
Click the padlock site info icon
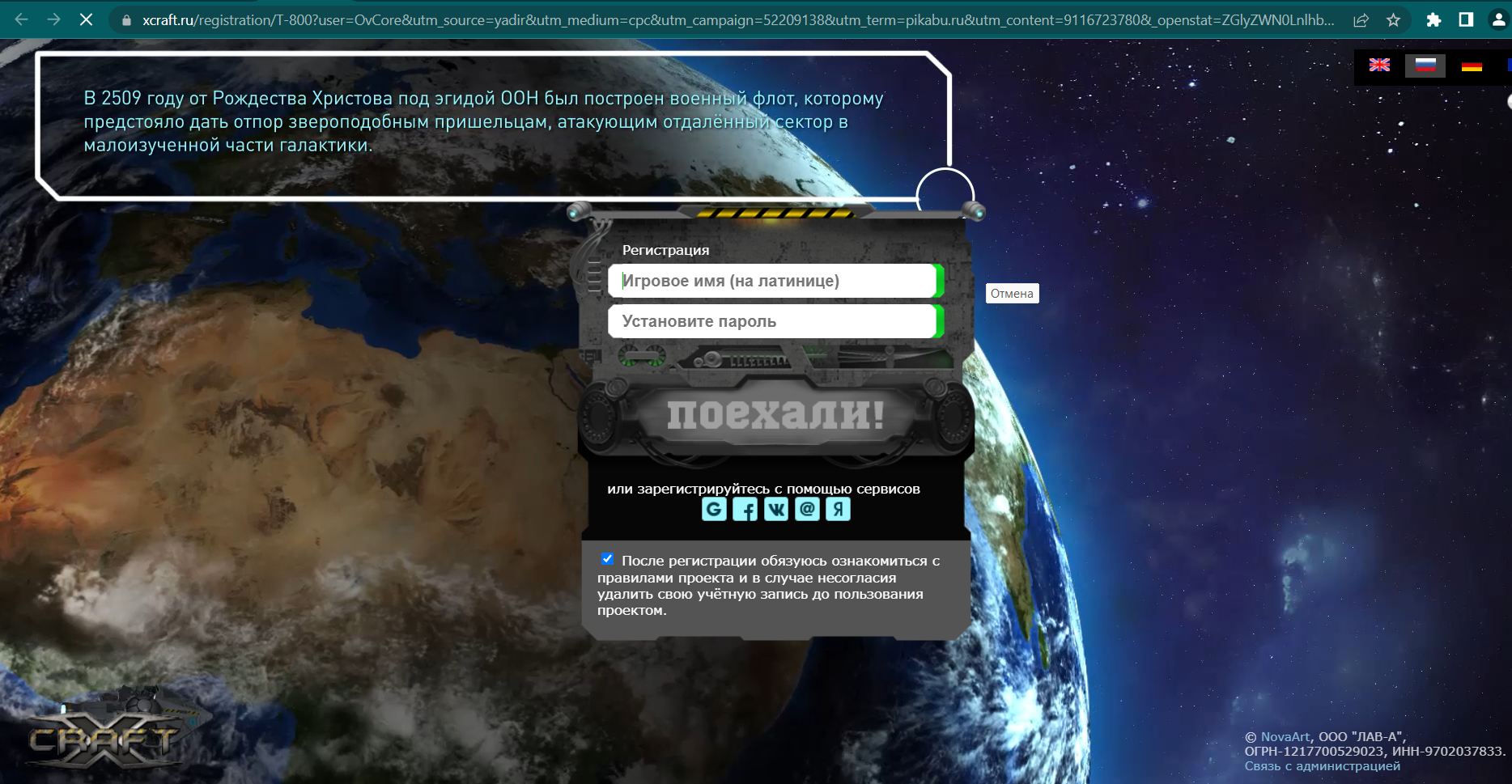(126, 20)
